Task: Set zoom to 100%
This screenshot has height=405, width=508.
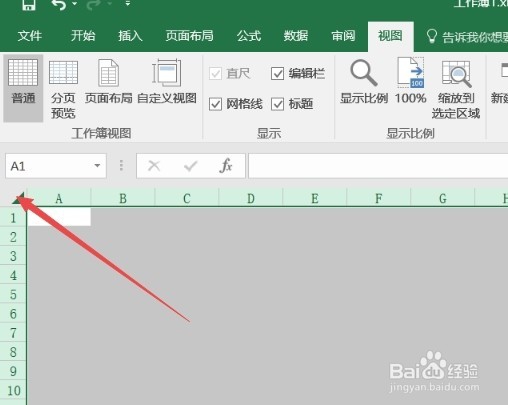Action: click(410, 81)
